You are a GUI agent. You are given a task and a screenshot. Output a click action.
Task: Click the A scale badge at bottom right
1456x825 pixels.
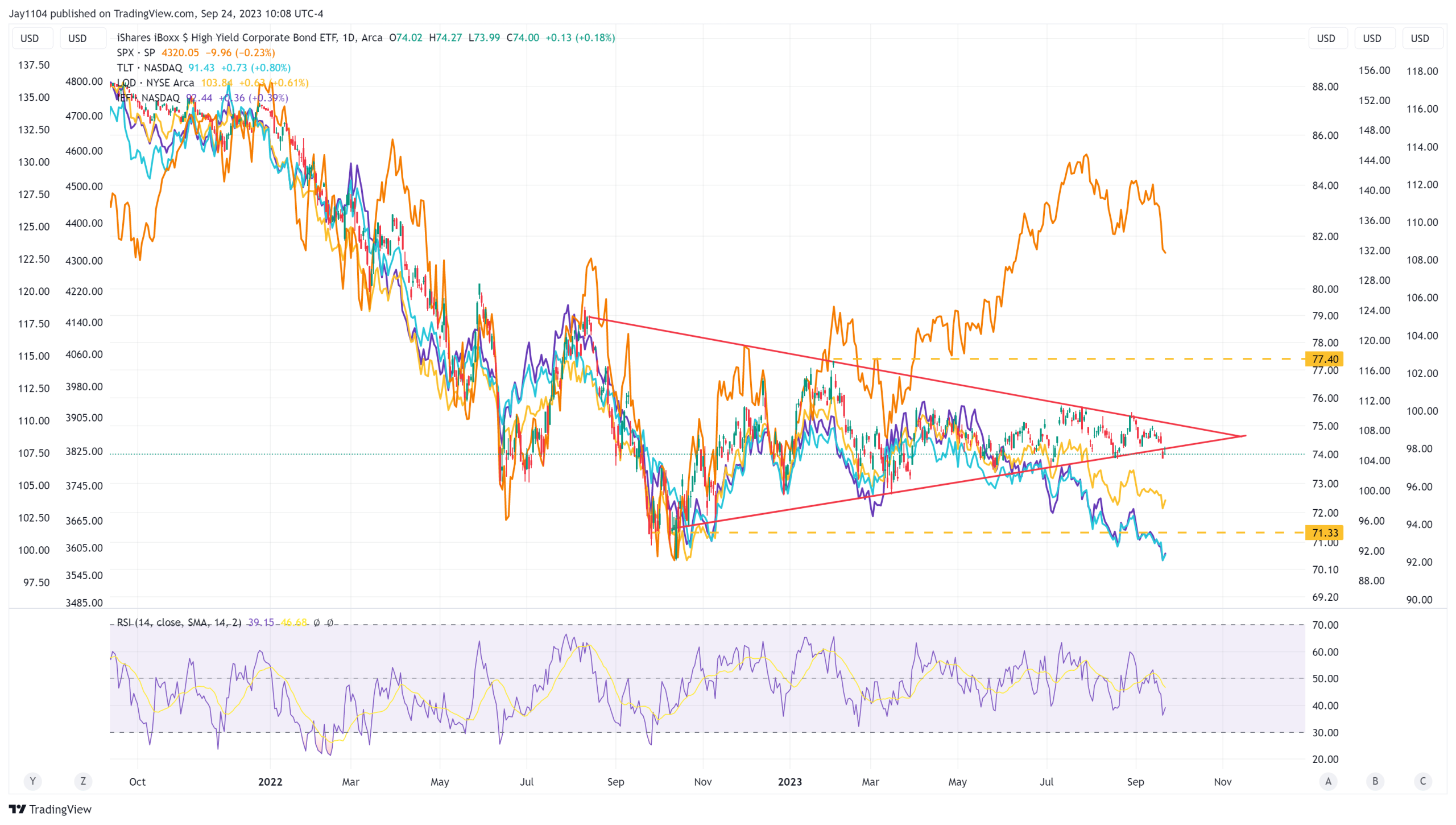click(x=1328, y=781)
